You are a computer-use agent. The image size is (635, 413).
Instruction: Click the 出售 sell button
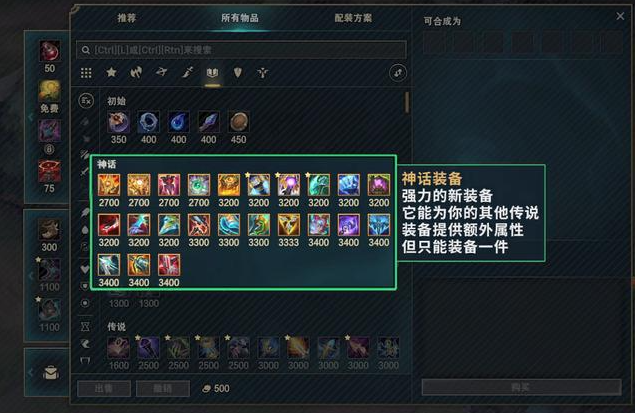[x=104, y=388]
